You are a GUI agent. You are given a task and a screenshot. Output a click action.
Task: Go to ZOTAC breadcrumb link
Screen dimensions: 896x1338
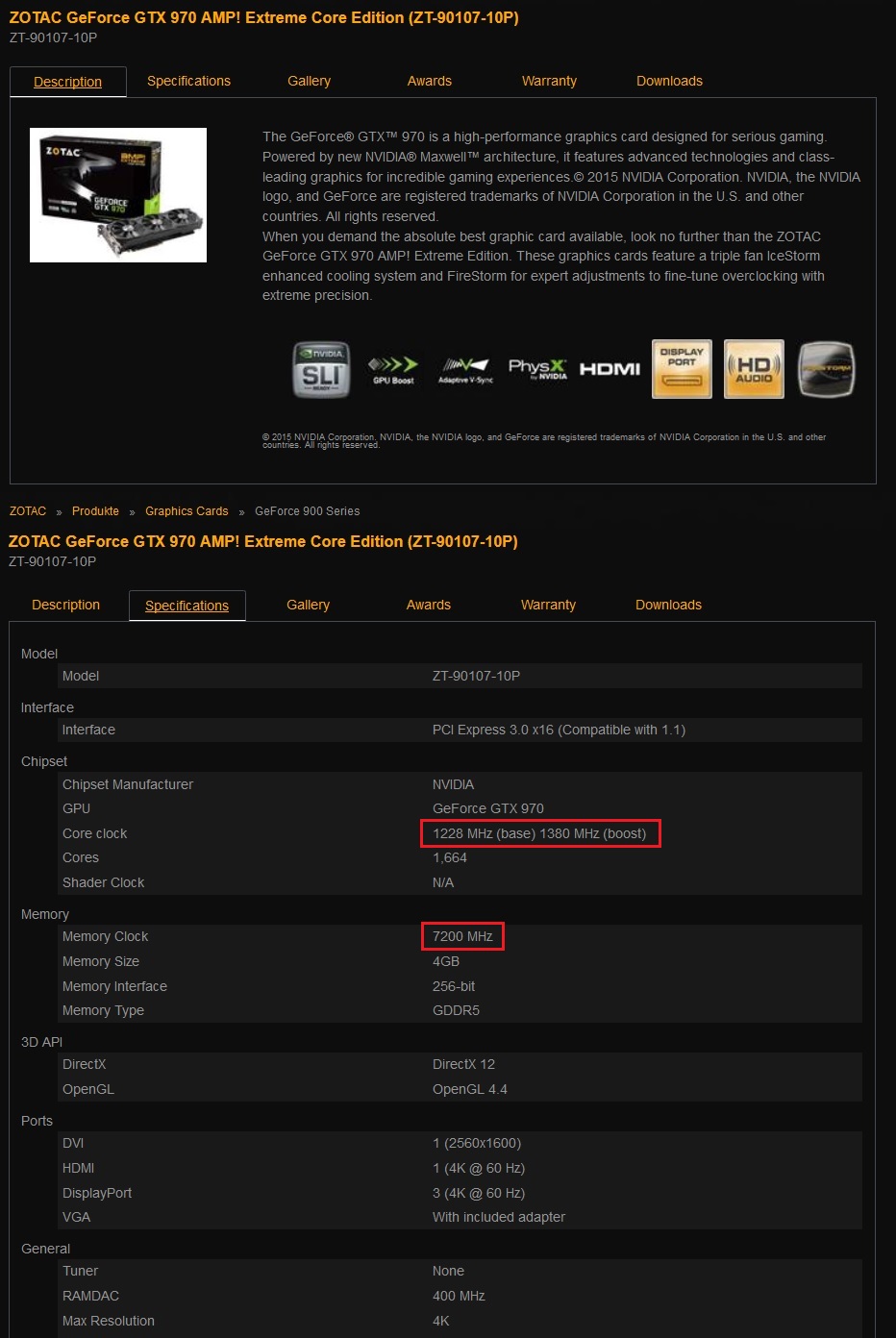pyautogui.click(x=28, y=511)
